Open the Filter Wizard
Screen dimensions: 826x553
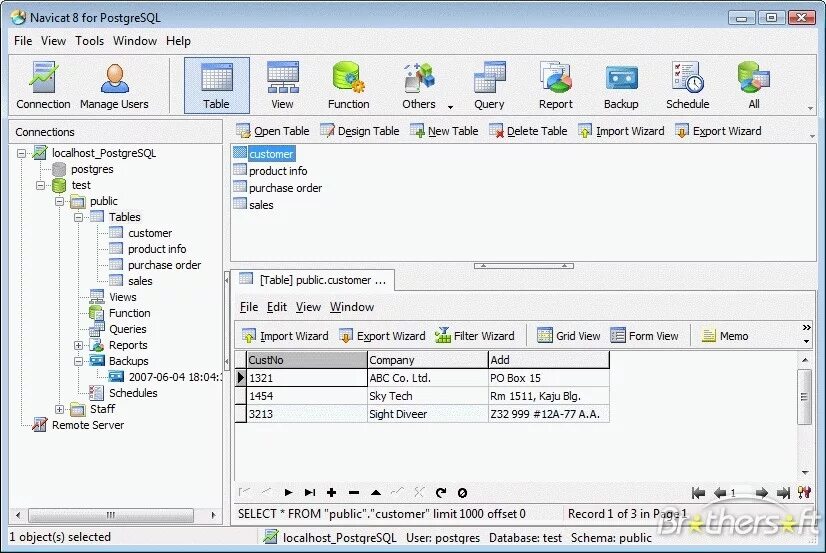pos(475,335)
